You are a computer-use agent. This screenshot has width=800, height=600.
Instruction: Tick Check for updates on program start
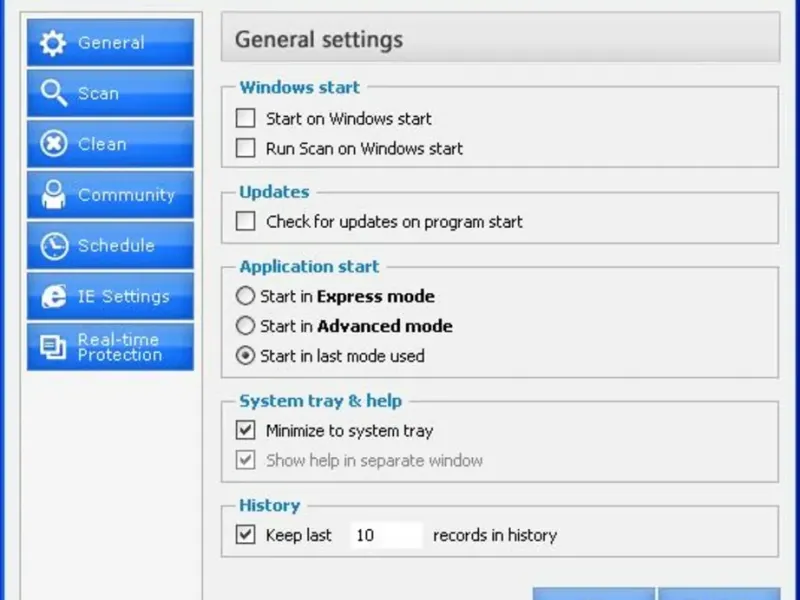[x=245, y=221]
